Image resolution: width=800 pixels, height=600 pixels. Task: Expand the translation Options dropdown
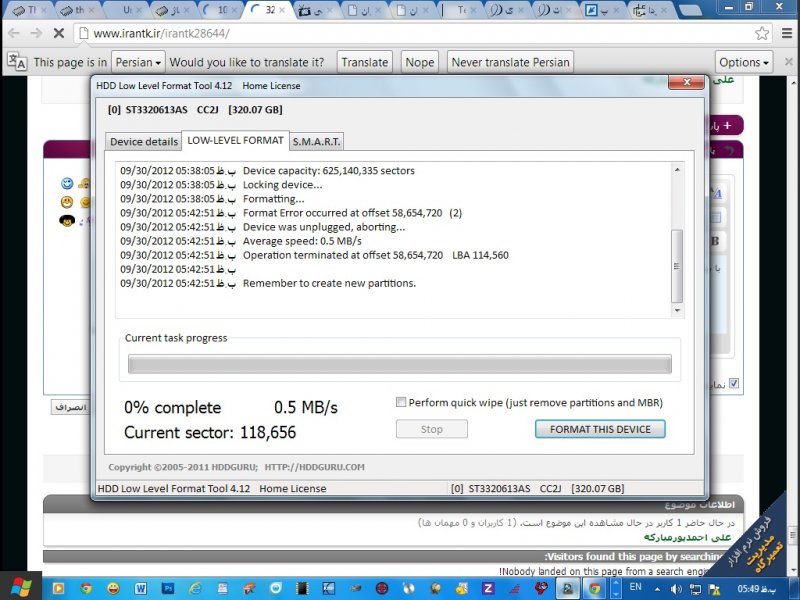pyautogui.click(x=744, y=62)
